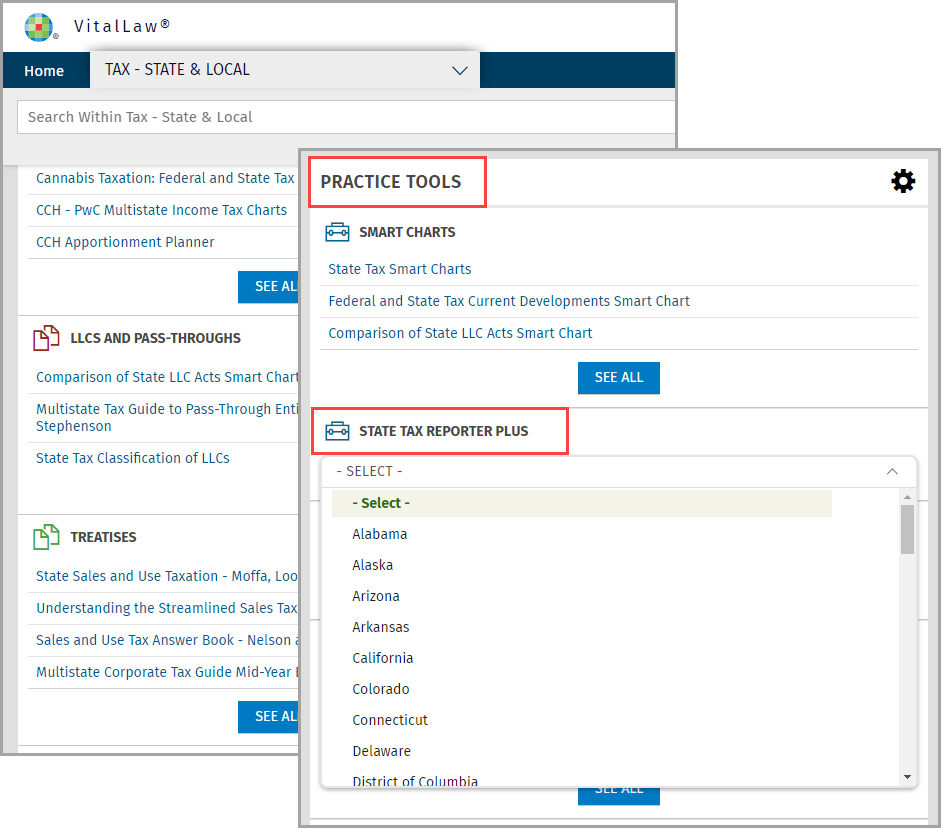Open State Tax Smart Charts link
This screenshot has height=828, width=941.
coord(400,269)
